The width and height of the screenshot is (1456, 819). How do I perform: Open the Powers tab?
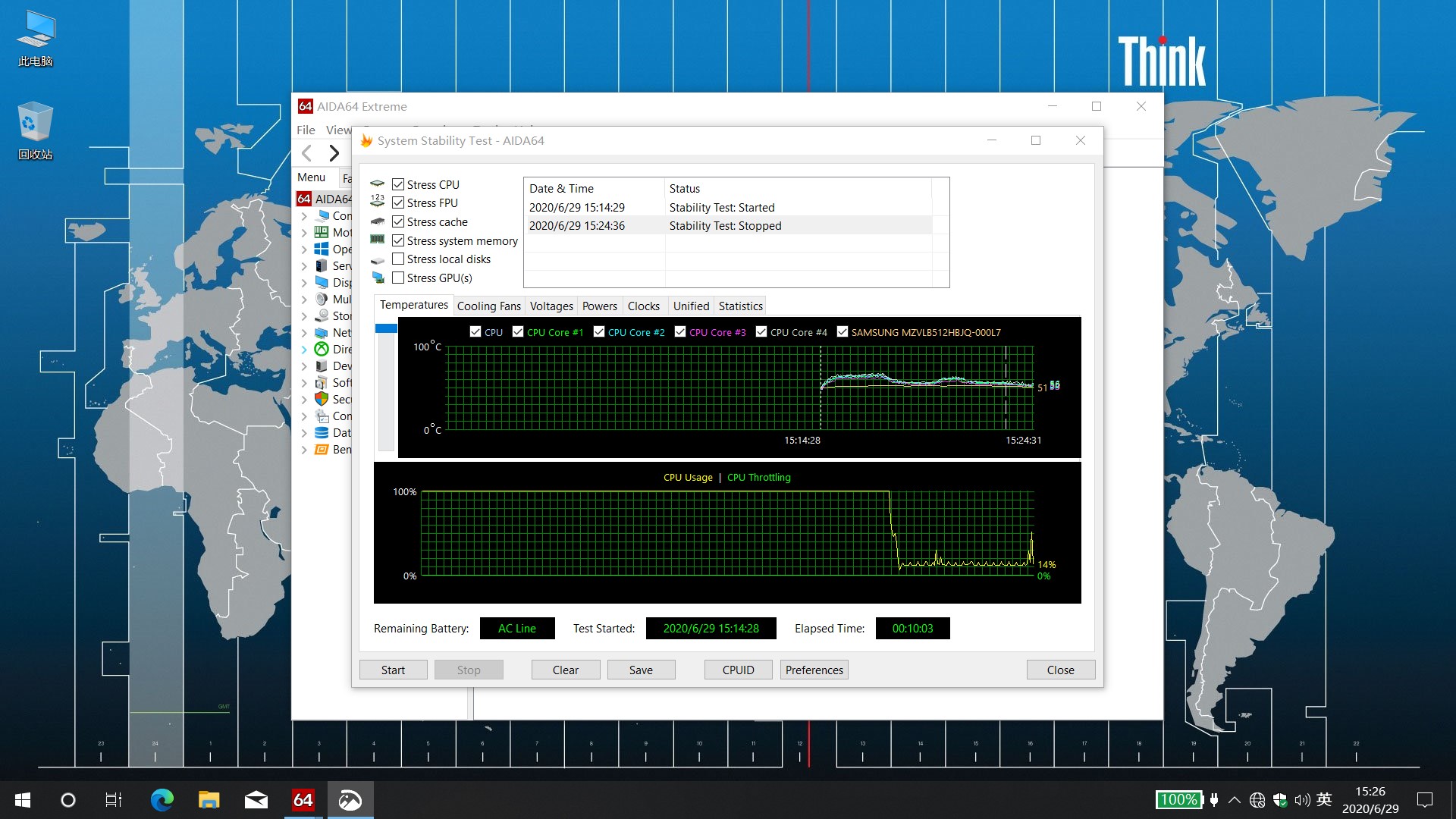click(600, 306)
